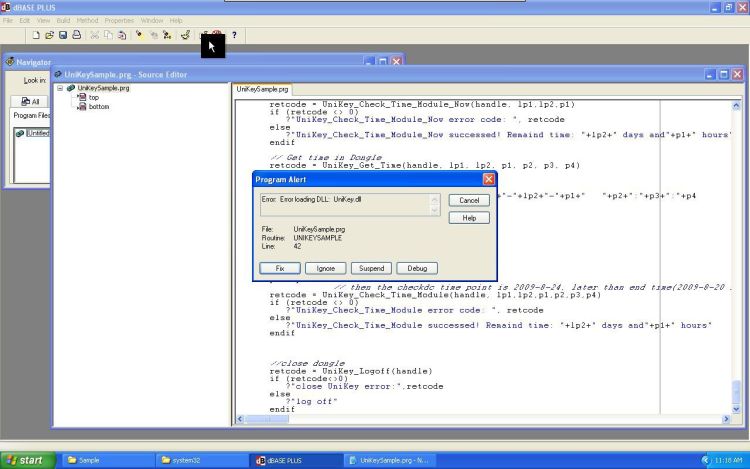Open the File menu
The width and height of the screenshot is (750, 469).
8,21
